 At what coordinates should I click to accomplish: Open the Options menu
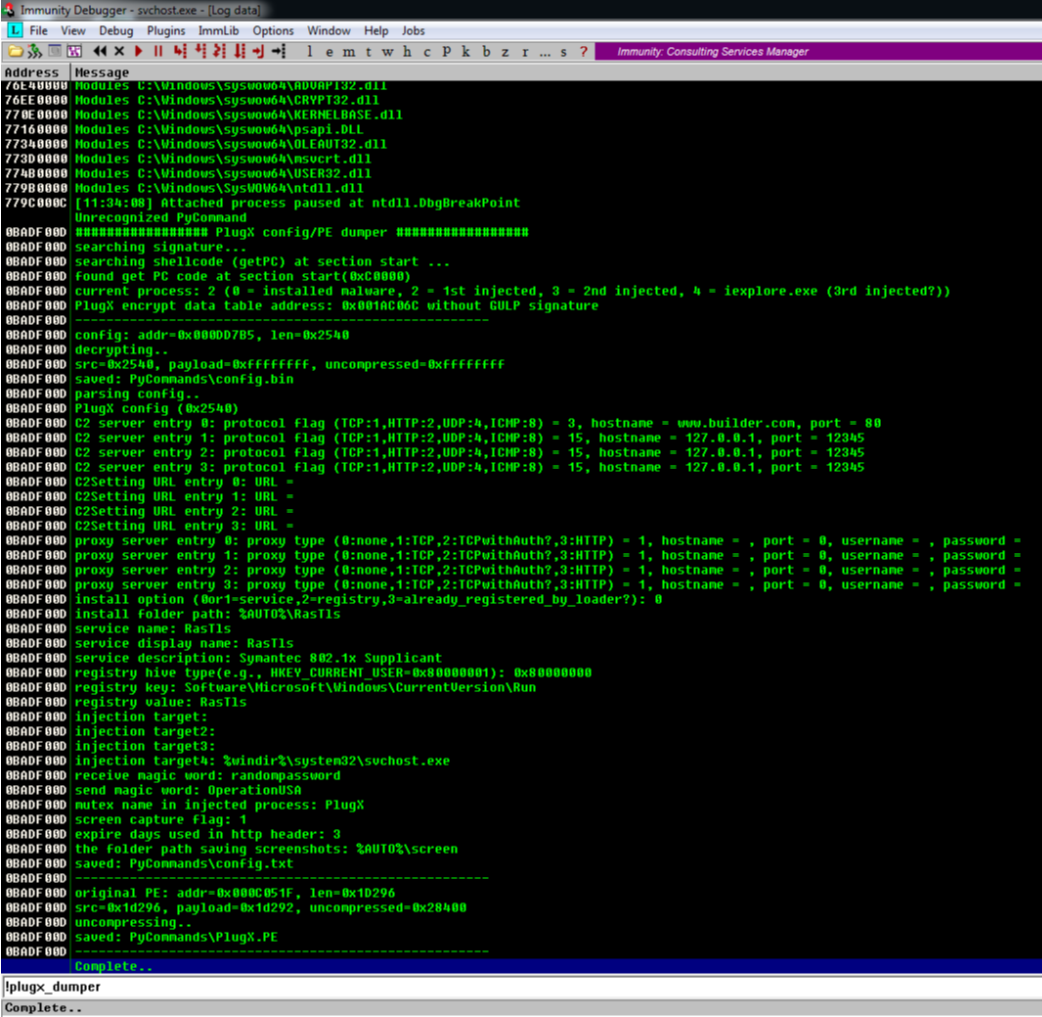273,31
